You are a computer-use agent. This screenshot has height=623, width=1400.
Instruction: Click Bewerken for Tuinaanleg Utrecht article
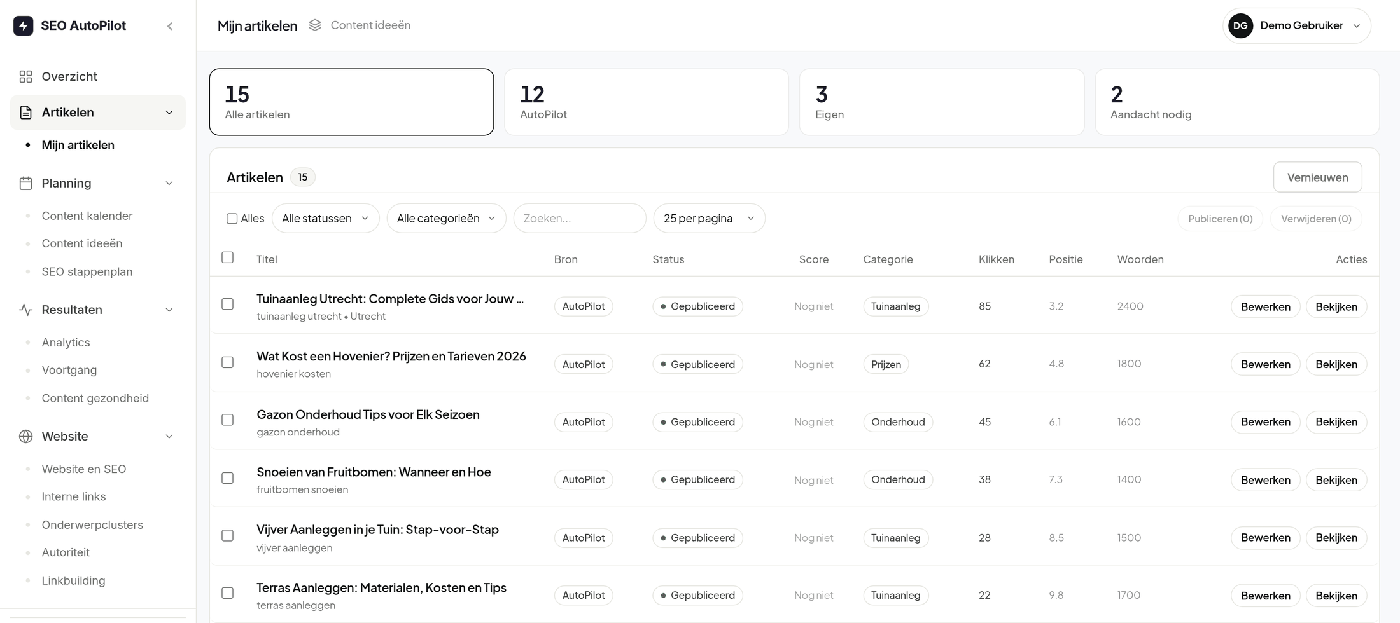click(1265, 307)
